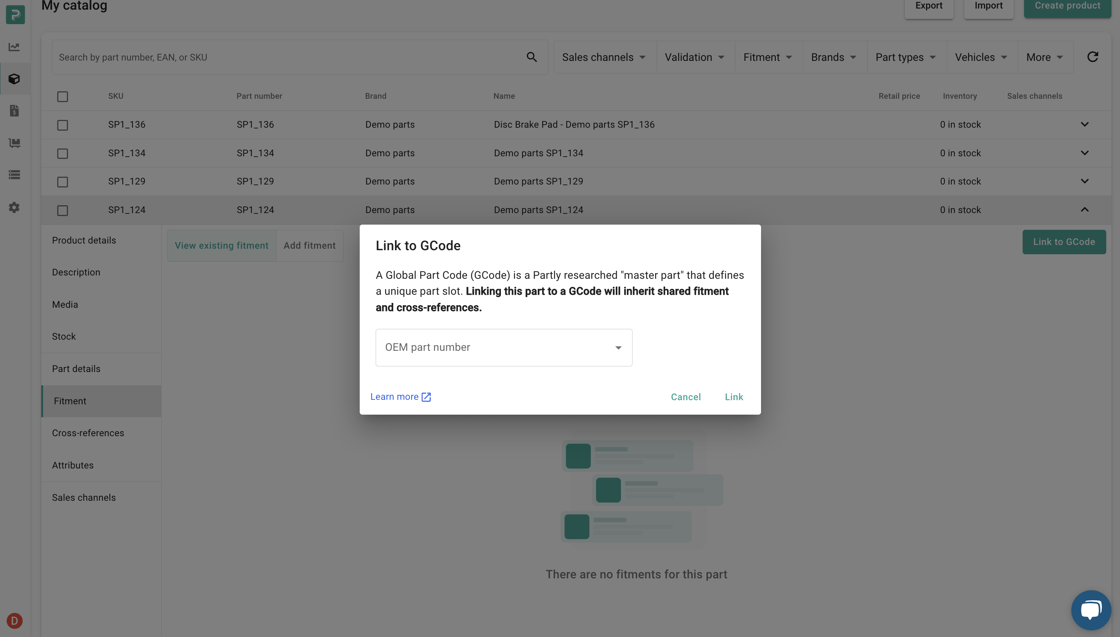Click the SKU column header
The height and width of the screenshot is (637, 1120).
[116, 96]
